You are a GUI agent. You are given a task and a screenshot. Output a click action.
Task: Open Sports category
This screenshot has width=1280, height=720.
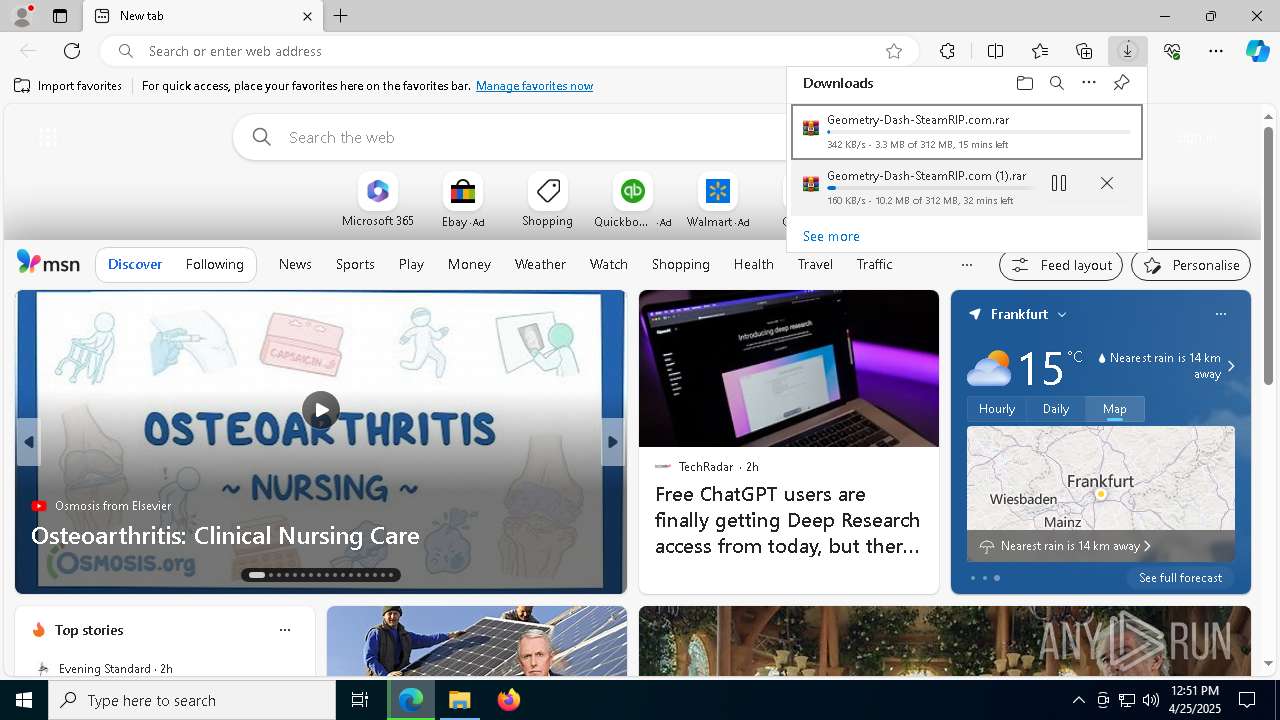(355, 264)
